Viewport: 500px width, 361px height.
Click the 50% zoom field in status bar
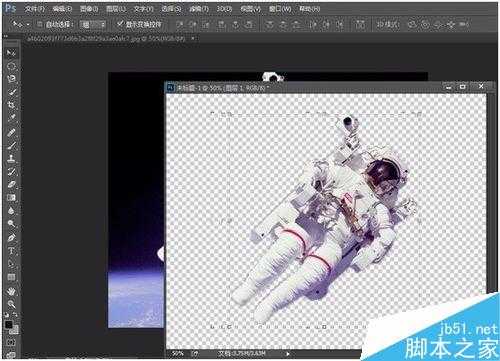[178, 354]
